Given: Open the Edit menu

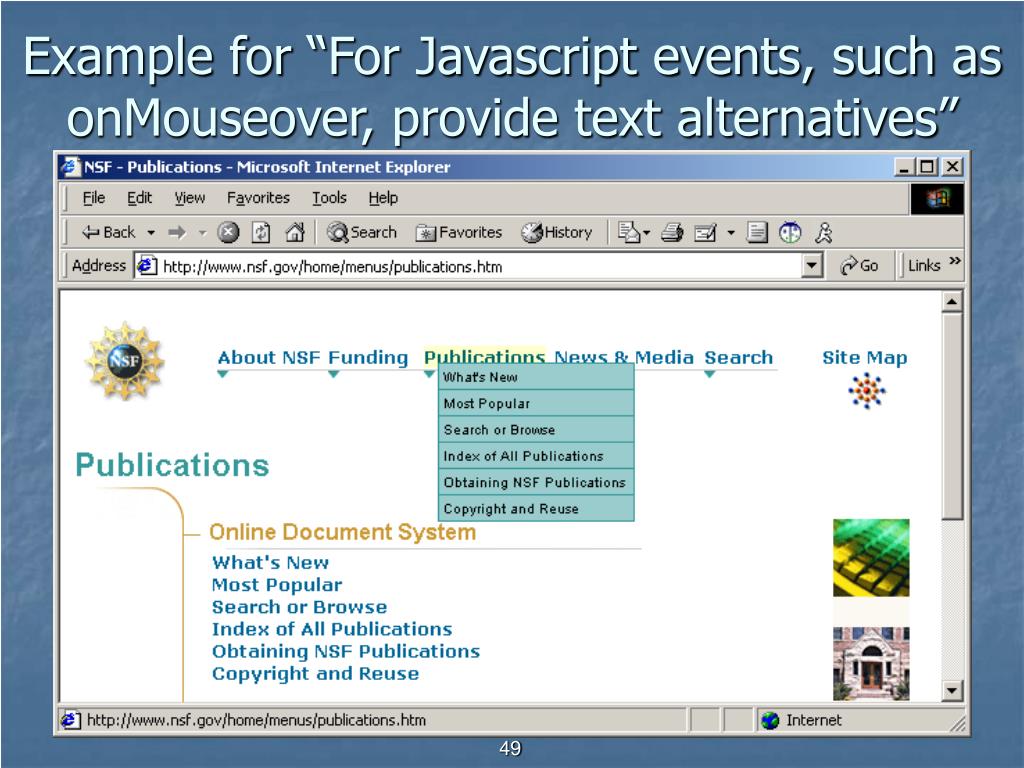Looking at the screenshot, I should tap(139, 198).
